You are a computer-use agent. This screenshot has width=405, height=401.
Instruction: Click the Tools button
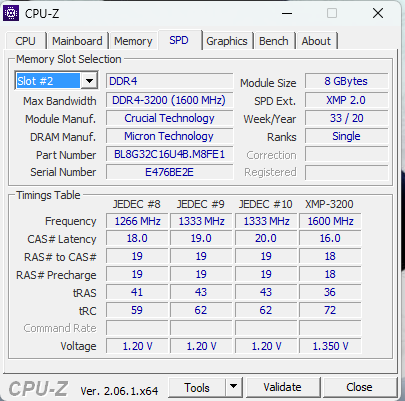197,387
